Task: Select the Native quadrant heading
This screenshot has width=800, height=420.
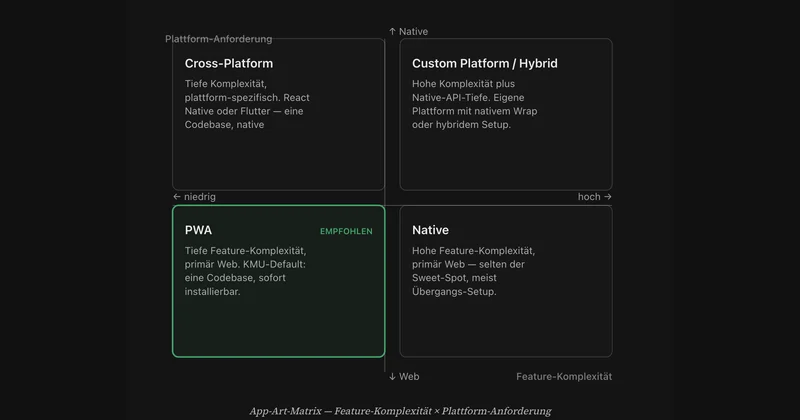Action: tap(430, 230)
